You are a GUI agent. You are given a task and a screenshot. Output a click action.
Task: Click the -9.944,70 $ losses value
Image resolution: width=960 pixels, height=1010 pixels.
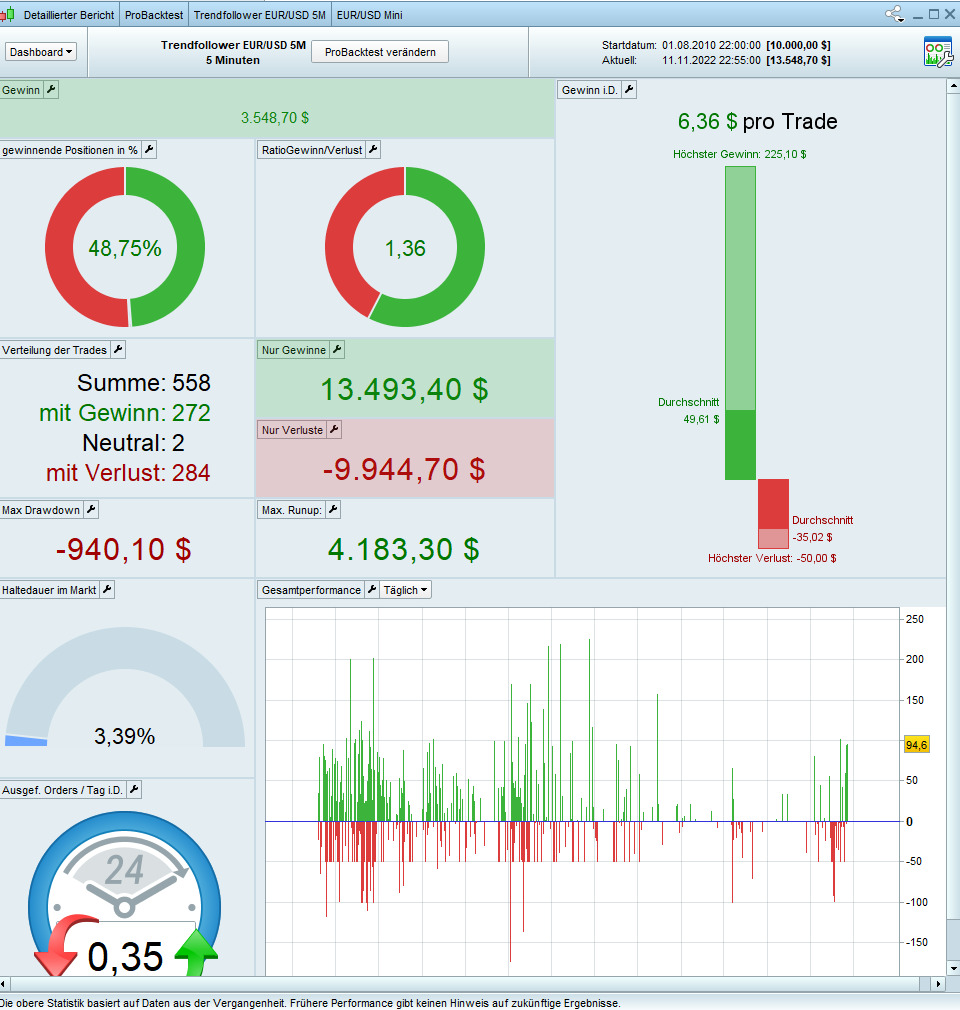pos(404,470)
